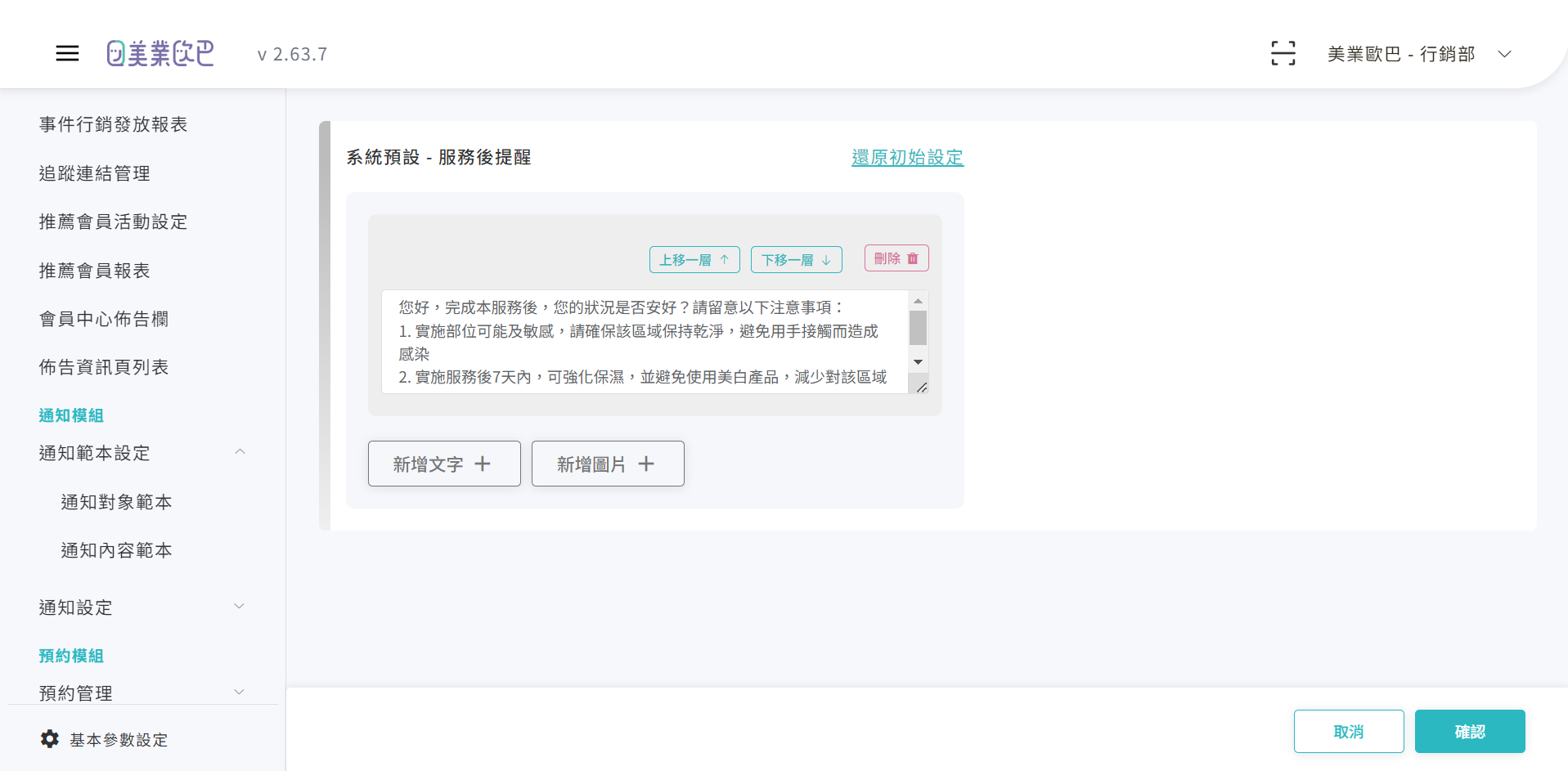1568x771 pixels.
Task: Click the text area scroll up arrow
Action: 918,301
